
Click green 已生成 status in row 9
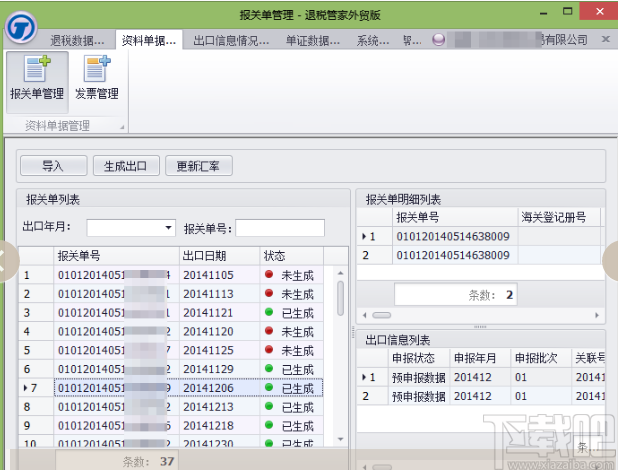coord(292,425)
